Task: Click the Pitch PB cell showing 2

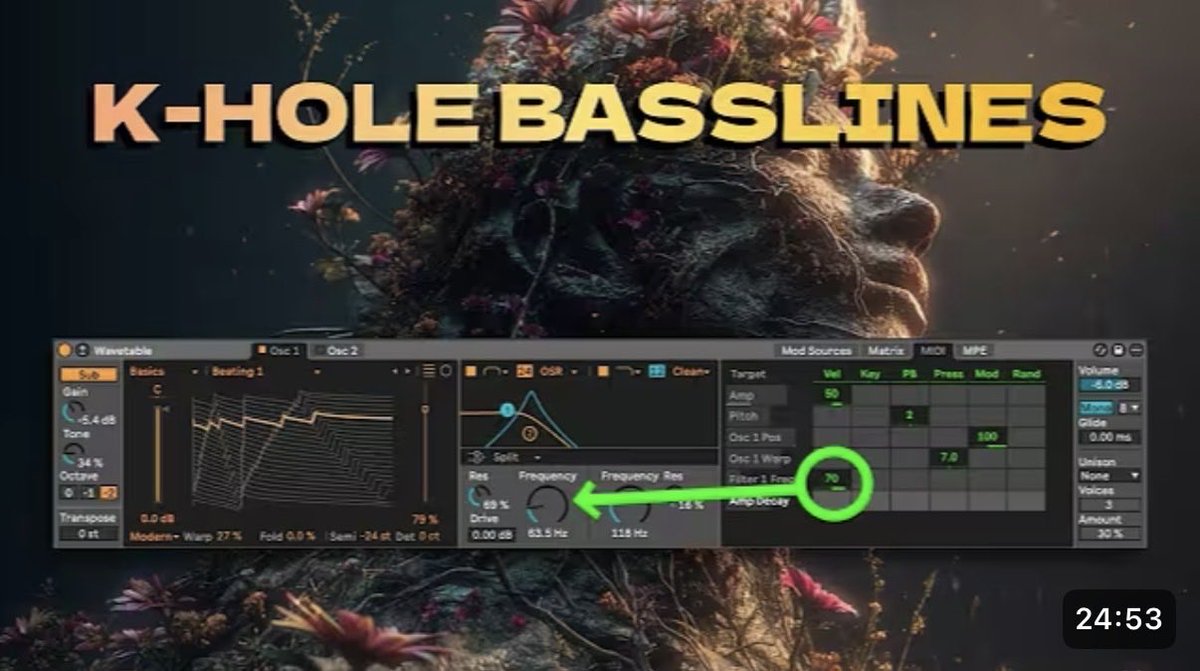Action: (x=910, y=416)
